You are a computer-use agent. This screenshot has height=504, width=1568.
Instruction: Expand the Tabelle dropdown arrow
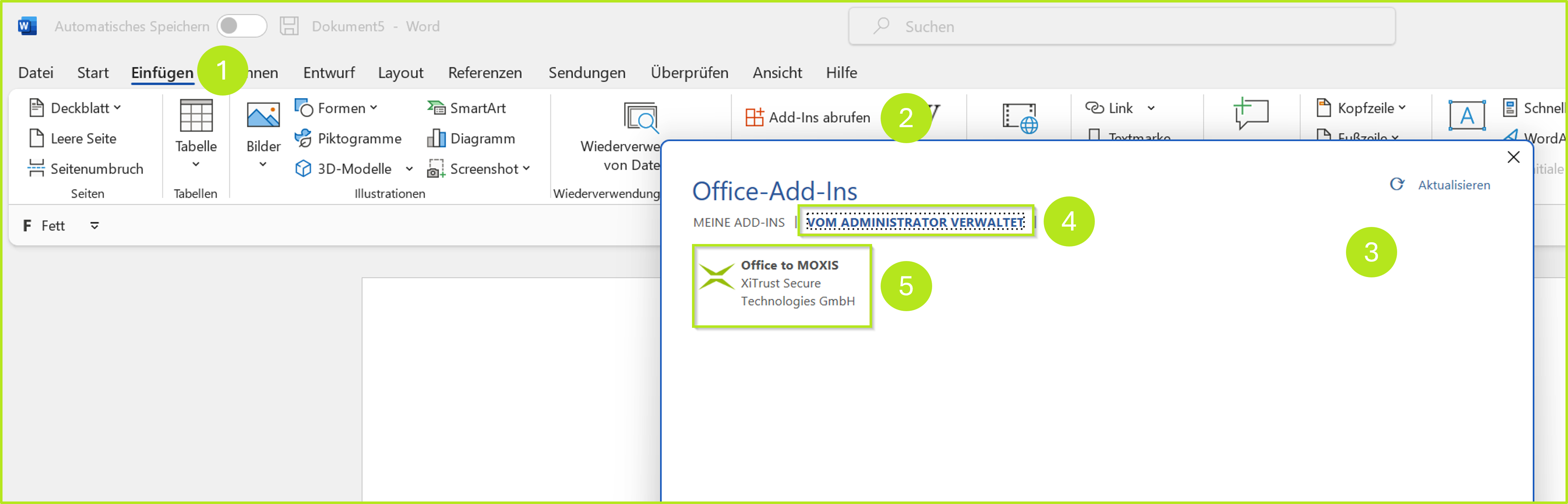[x=195, y=164]
